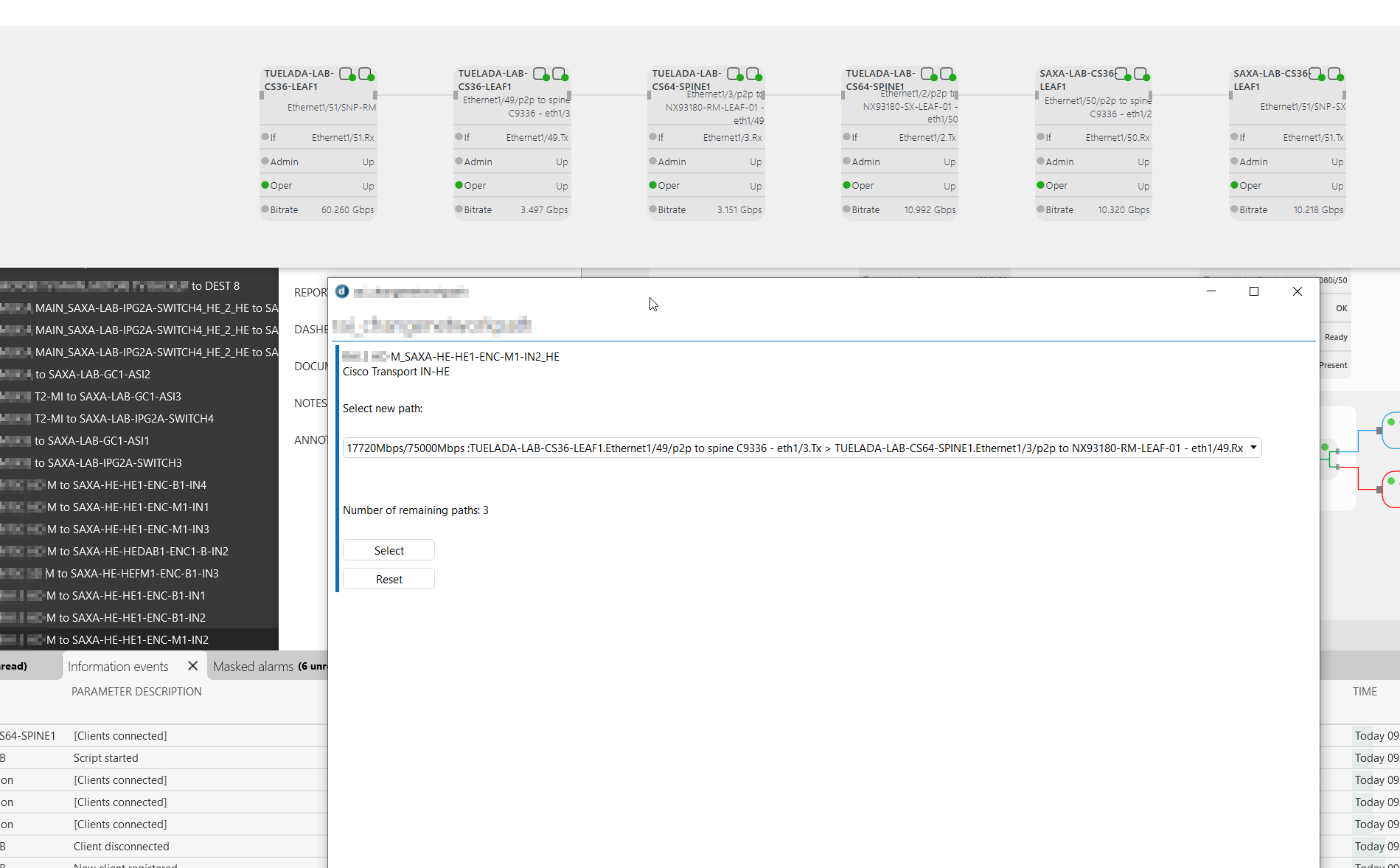Click interface value Ethernet1/49.Tx
The image size is (1400, 868).
pos(537,137)
